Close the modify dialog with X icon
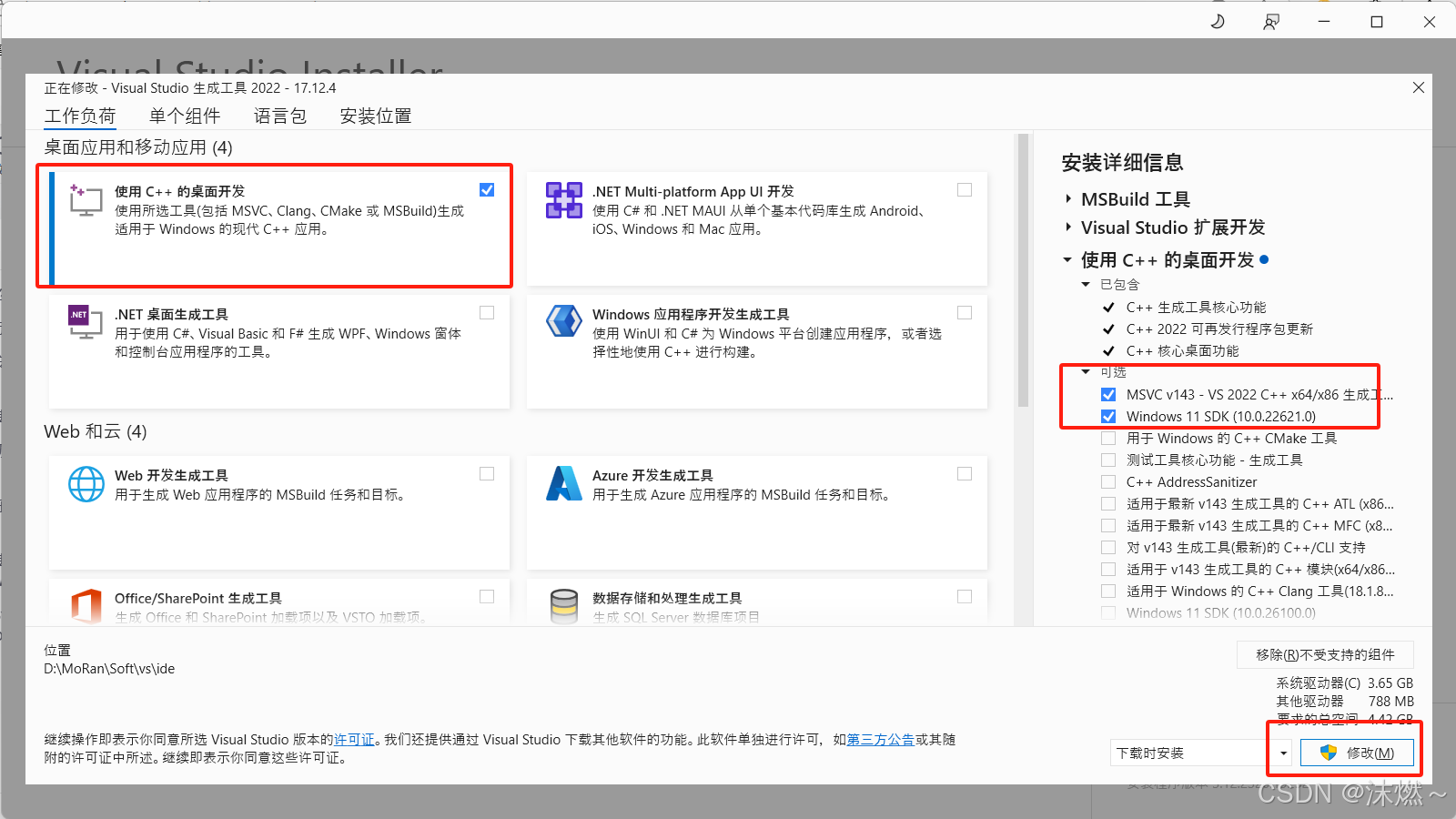Image resolution: width=1456 pixels, height=819 pixels. [x=1418, y=87]
